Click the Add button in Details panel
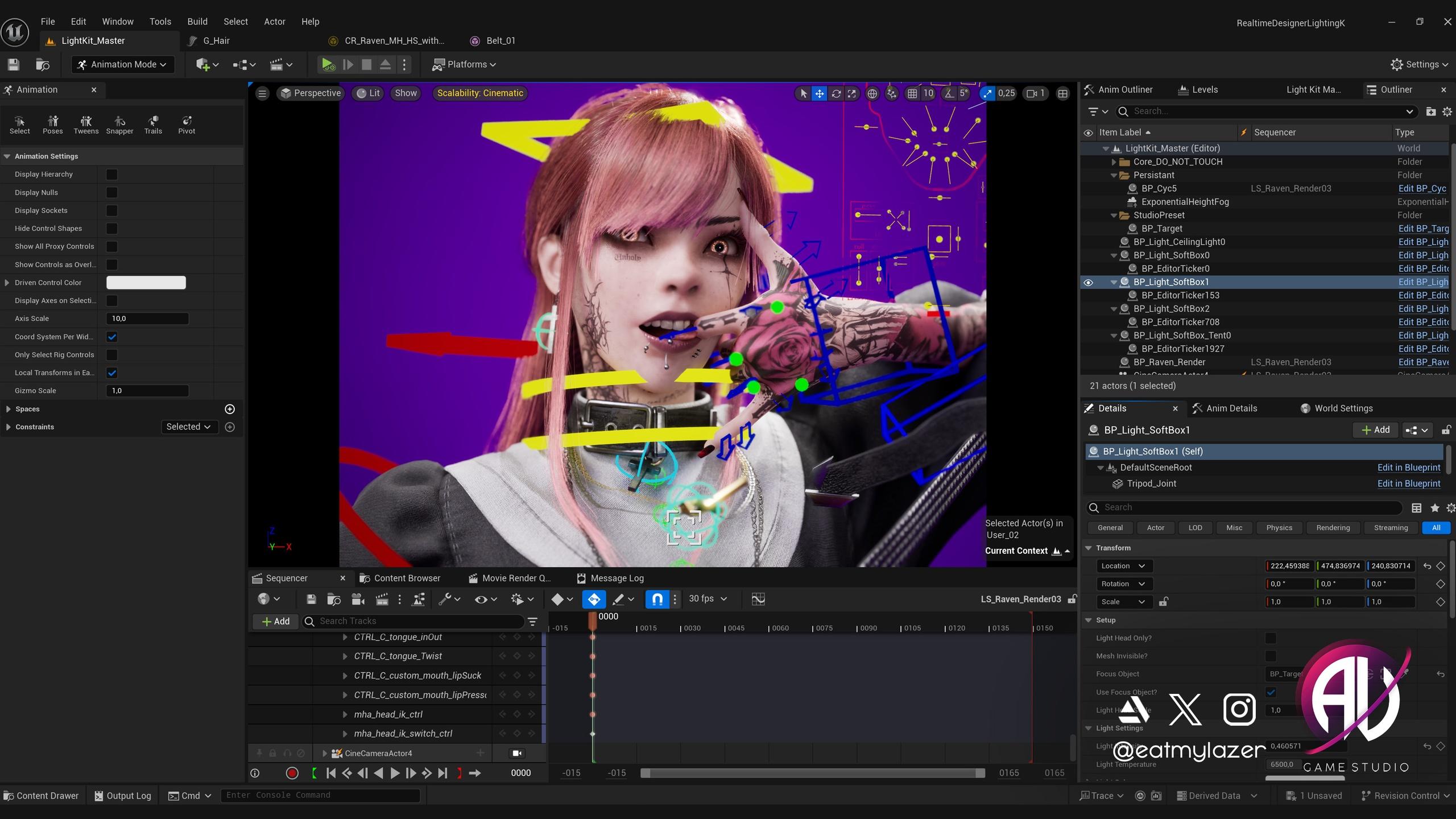 1376,430
